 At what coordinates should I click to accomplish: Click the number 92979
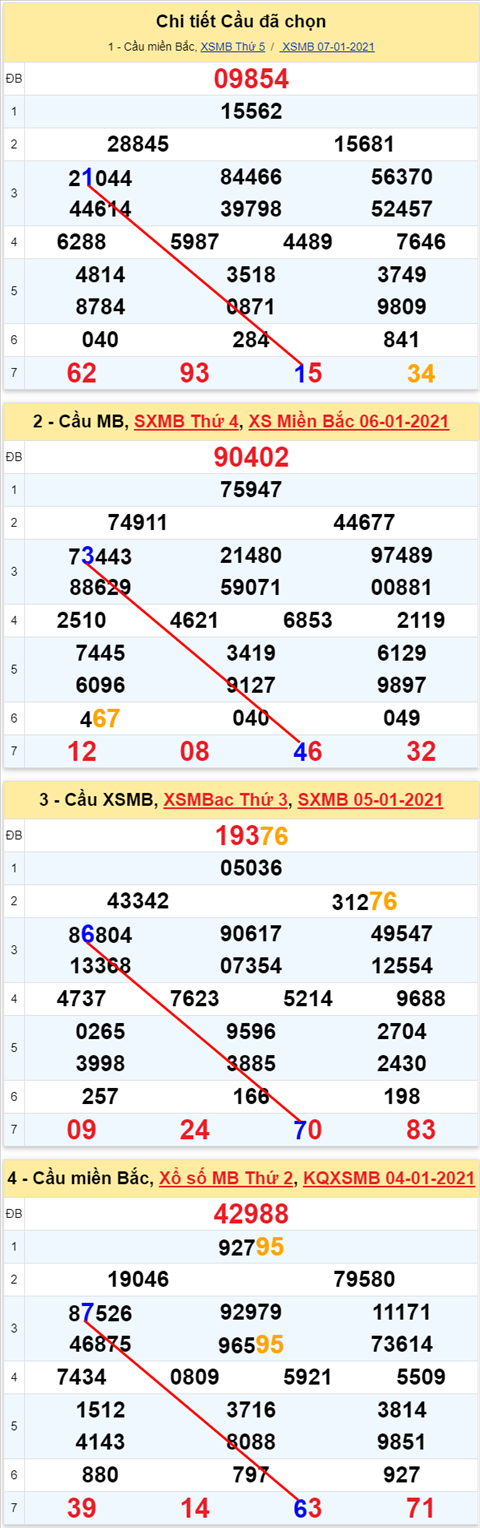pyautogui.click(x=251, y=1312)
